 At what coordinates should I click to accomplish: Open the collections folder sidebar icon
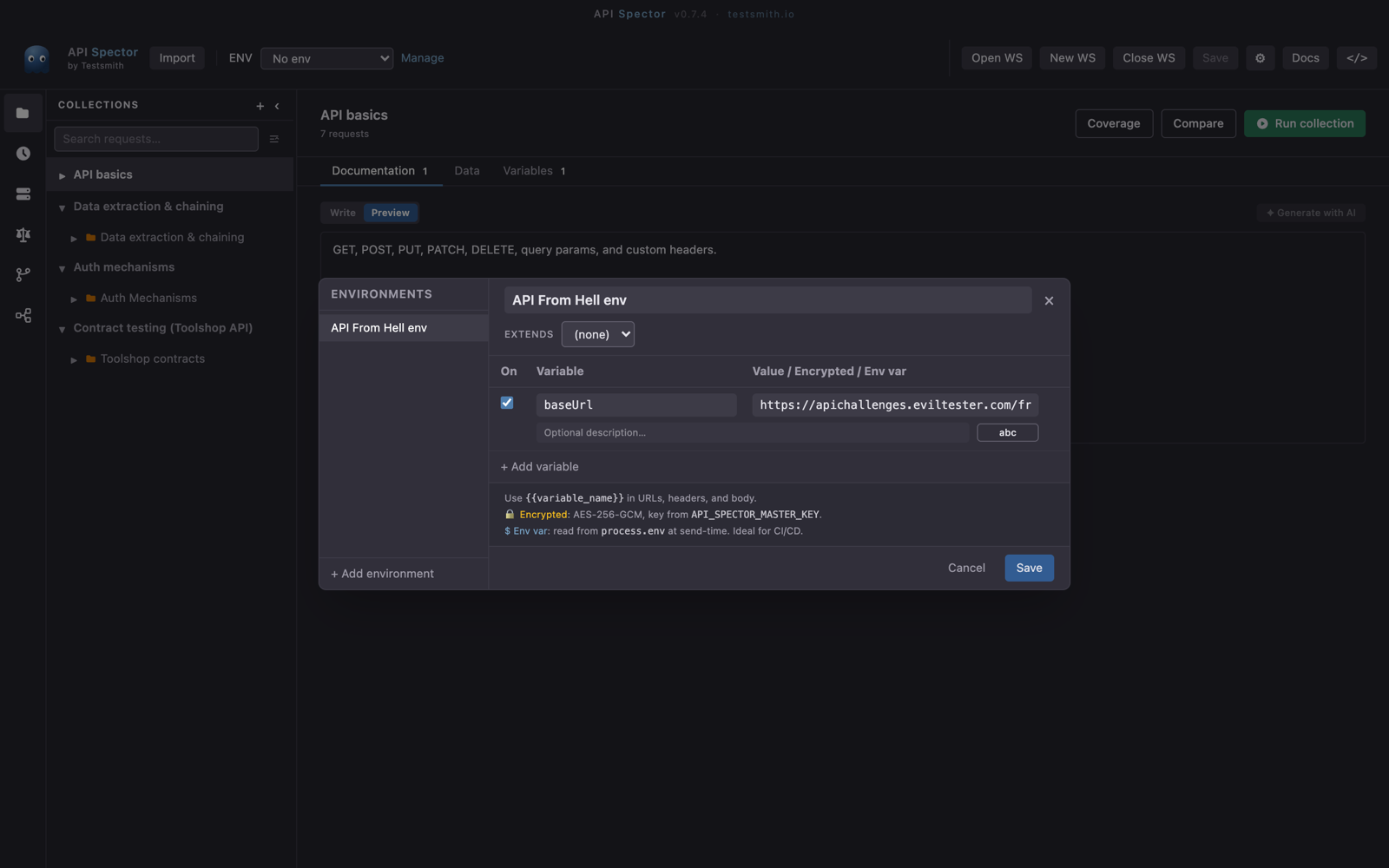click(23, 113)
